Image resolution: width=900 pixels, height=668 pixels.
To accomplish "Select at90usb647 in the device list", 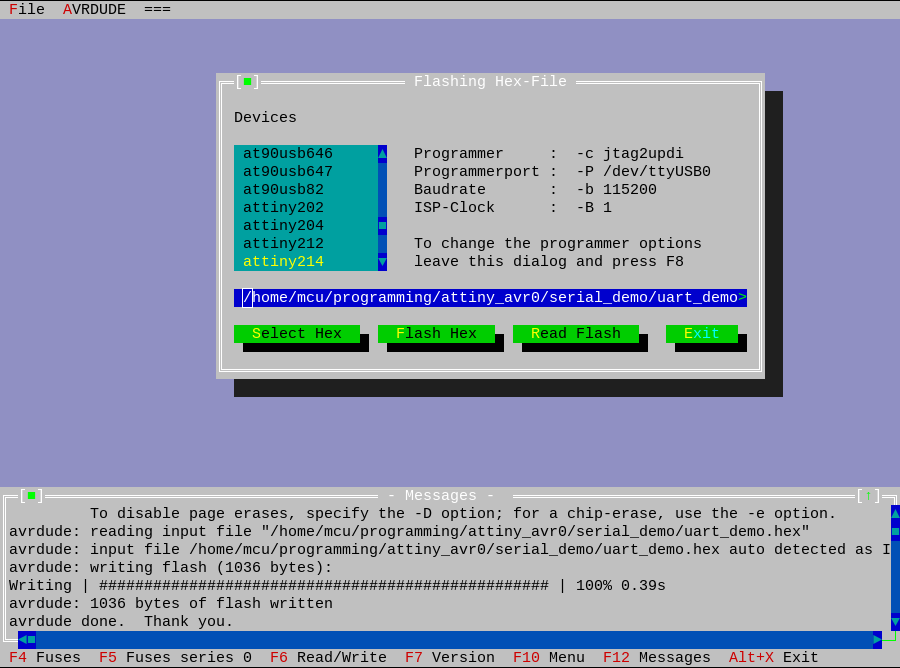I will coord(306,172).
